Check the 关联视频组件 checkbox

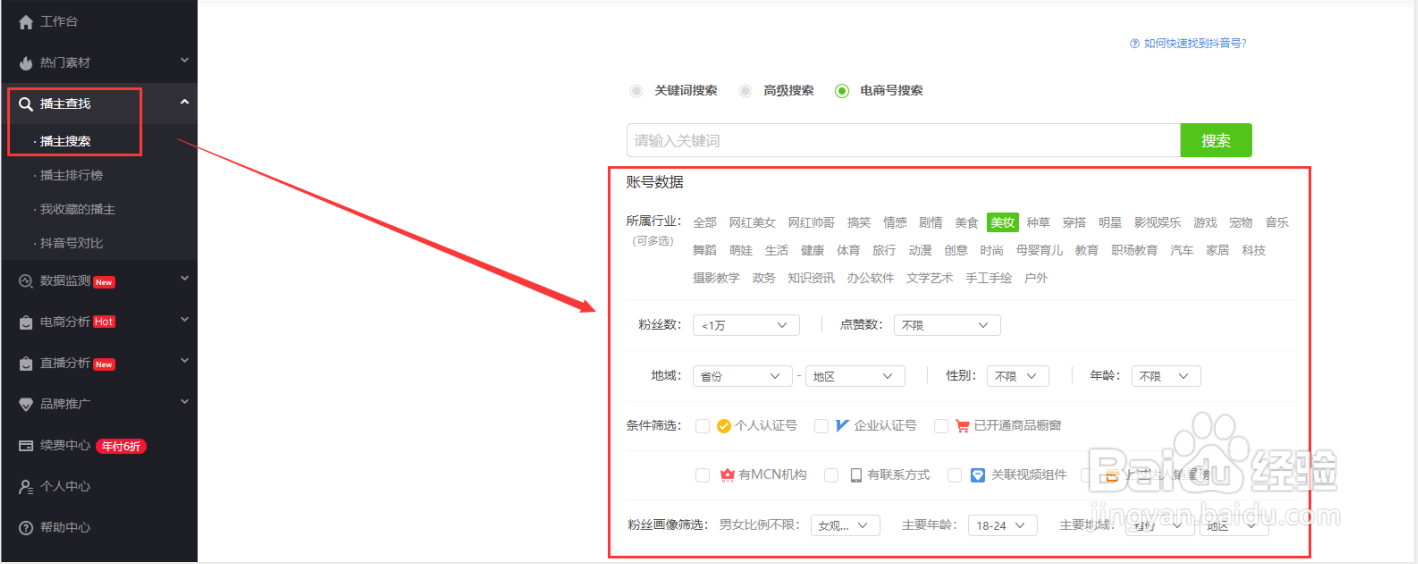click(x=955, y=475)
